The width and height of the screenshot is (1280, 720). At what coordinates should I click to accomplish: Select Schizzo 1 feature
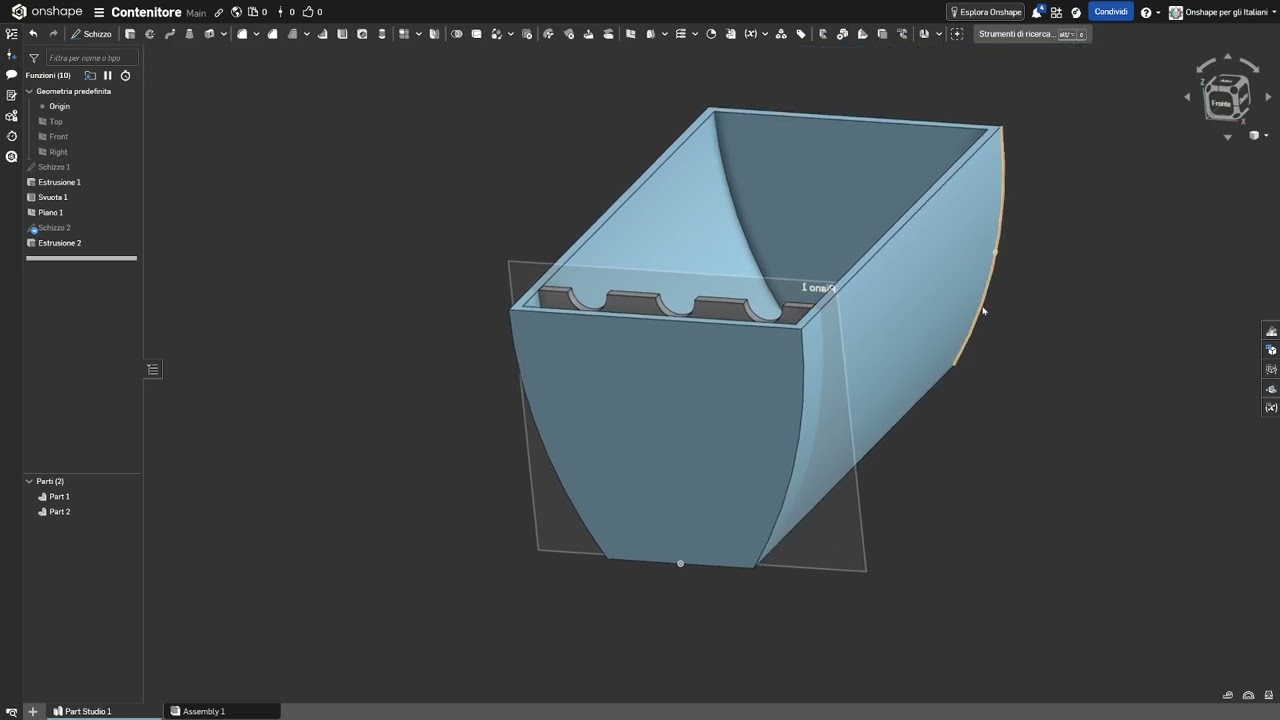(53, 167)
